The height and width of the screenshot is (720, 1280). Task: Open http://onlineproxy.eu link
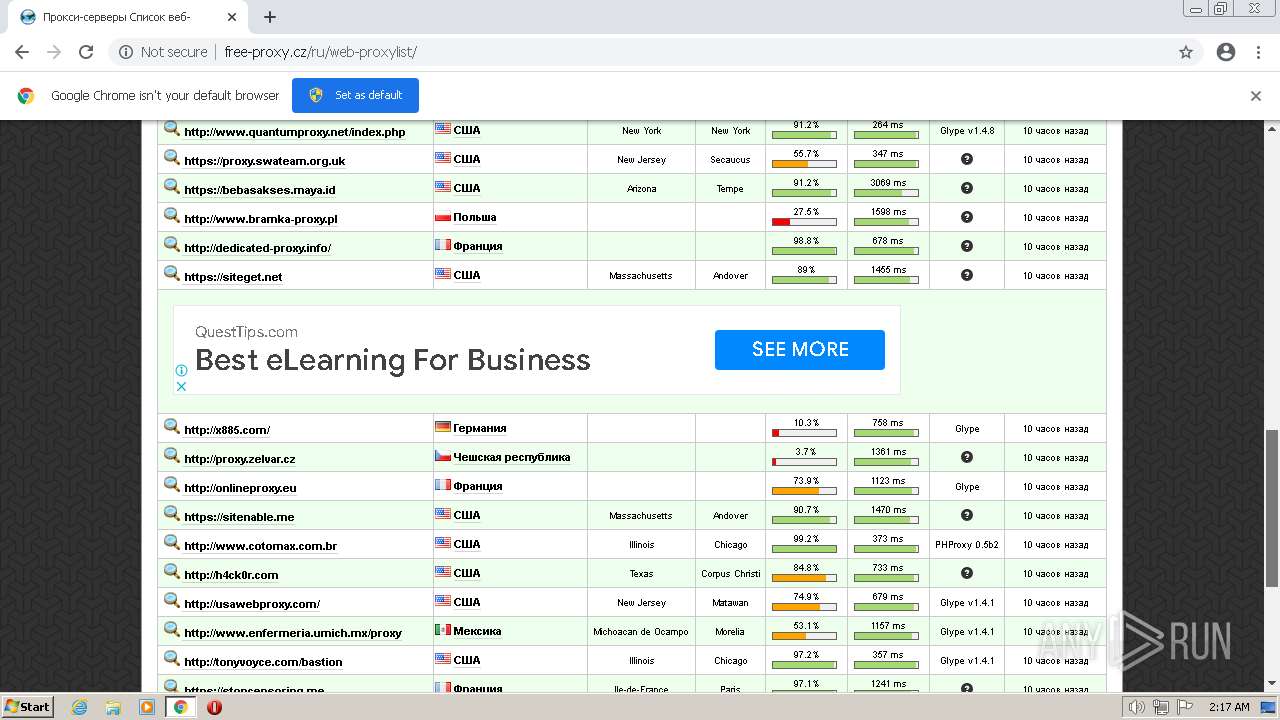[240, 488]
